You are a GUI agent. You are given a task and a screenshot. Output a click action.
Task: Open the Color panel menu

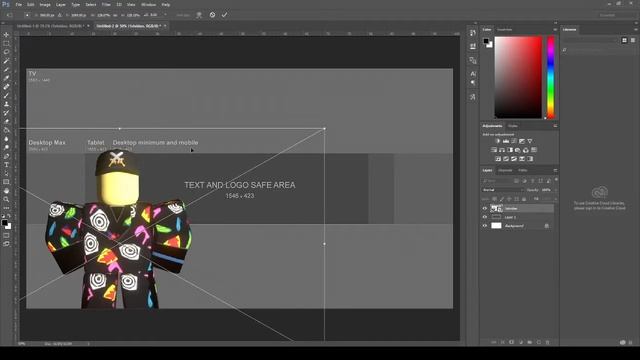click(x=555, y=29)
